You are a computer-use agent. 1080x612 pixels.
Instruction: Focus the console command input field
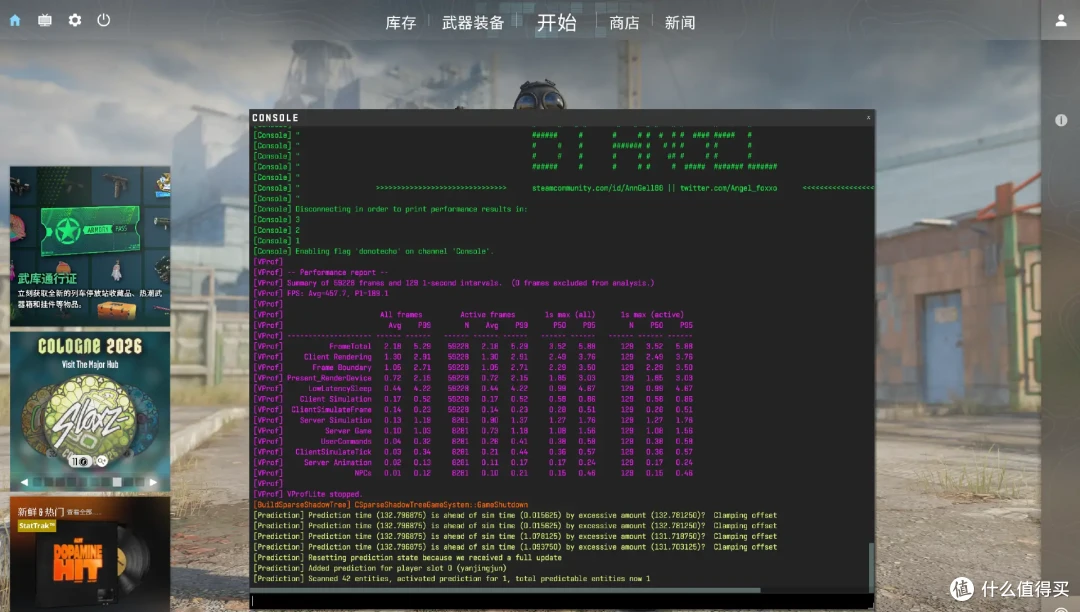point(561,601)
